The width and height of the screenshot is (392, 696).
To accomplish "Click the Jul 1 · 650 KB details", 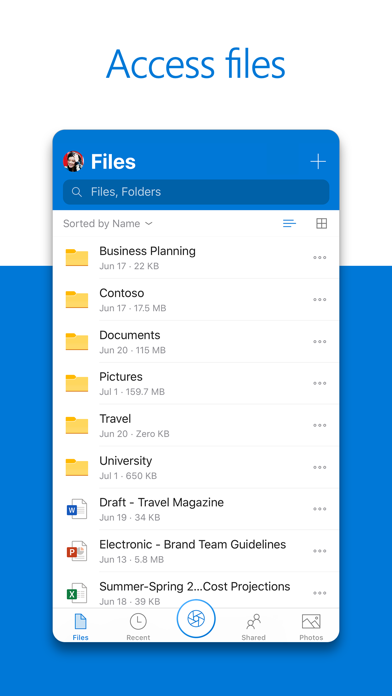I will click(128, 476).
